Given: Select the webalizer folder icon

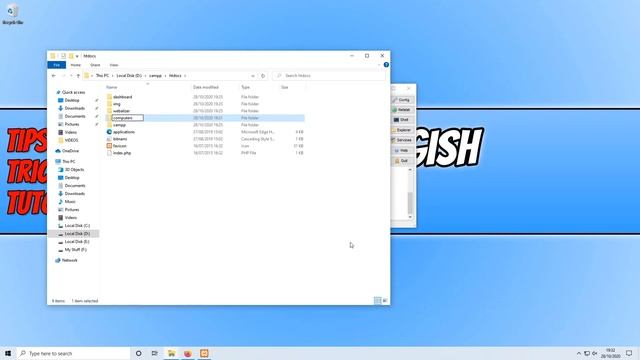Looking at the screenshot, I should 109,111.
